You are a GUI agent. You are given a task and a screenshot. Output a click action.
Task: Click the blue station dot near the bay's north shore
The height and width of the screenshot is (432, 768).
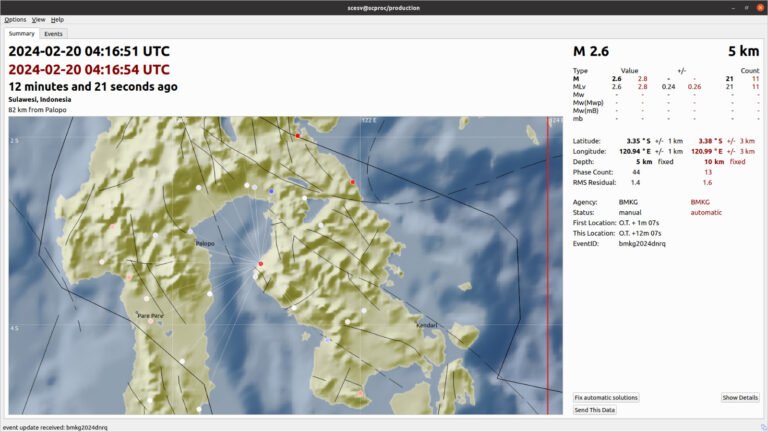click(271, 191)
